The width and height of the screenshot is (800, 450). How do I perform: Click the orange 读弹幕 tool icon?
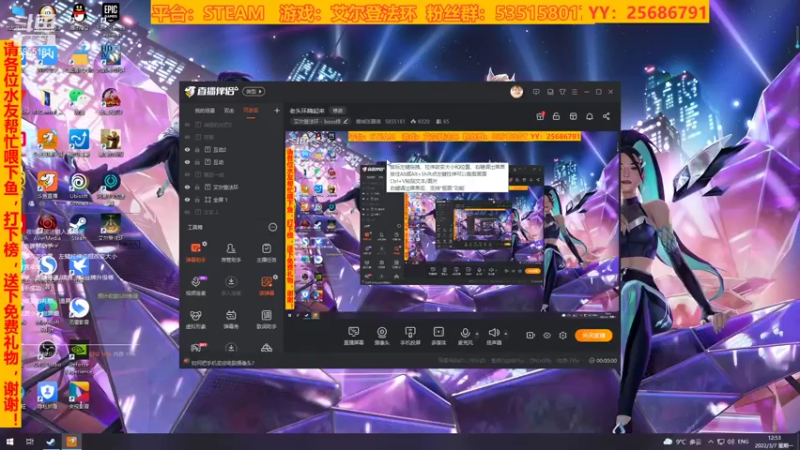tap(266, 286)
